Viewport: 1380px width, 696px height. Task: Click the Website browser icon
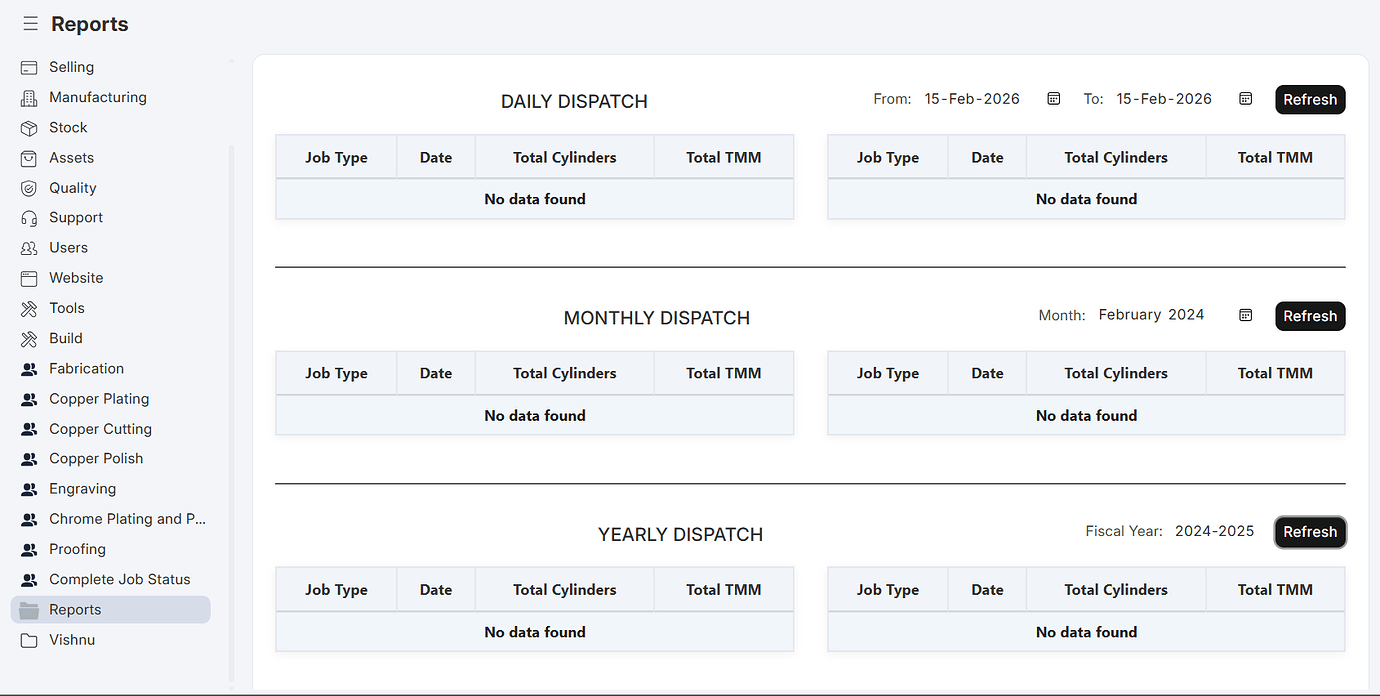29,278
